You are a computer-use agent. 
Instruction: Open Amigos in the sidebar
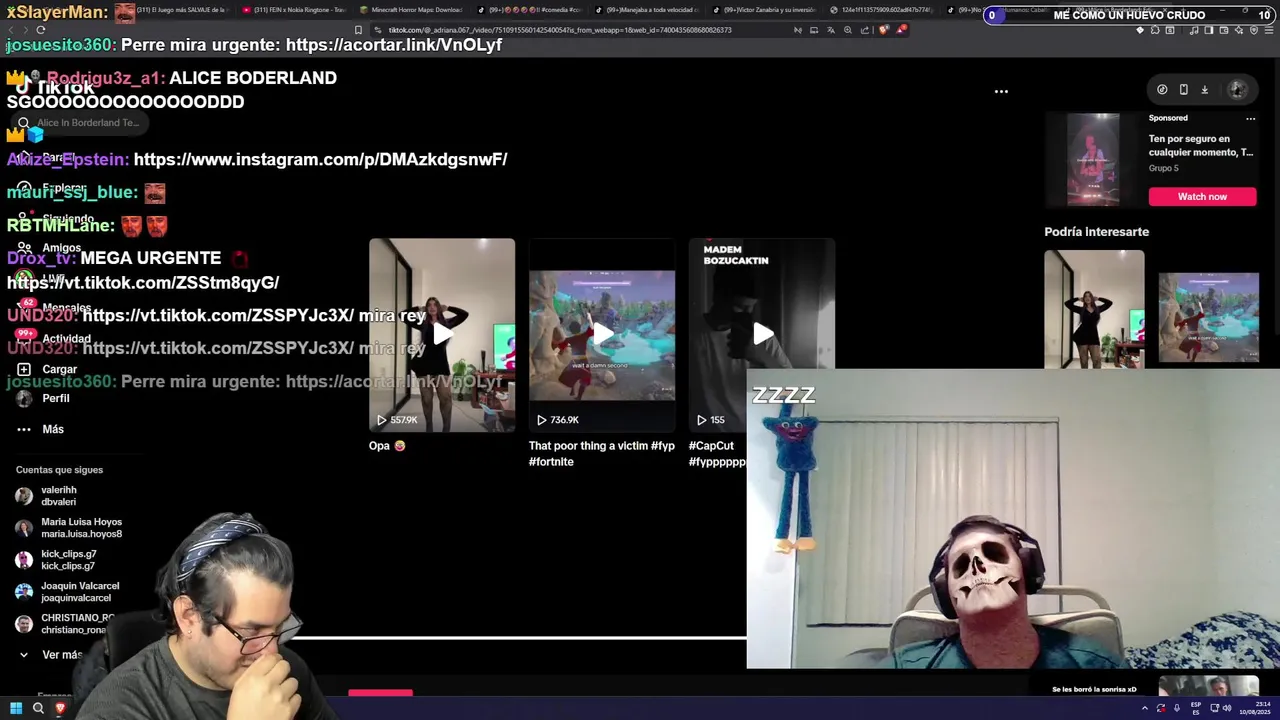(x=61, y=248)
